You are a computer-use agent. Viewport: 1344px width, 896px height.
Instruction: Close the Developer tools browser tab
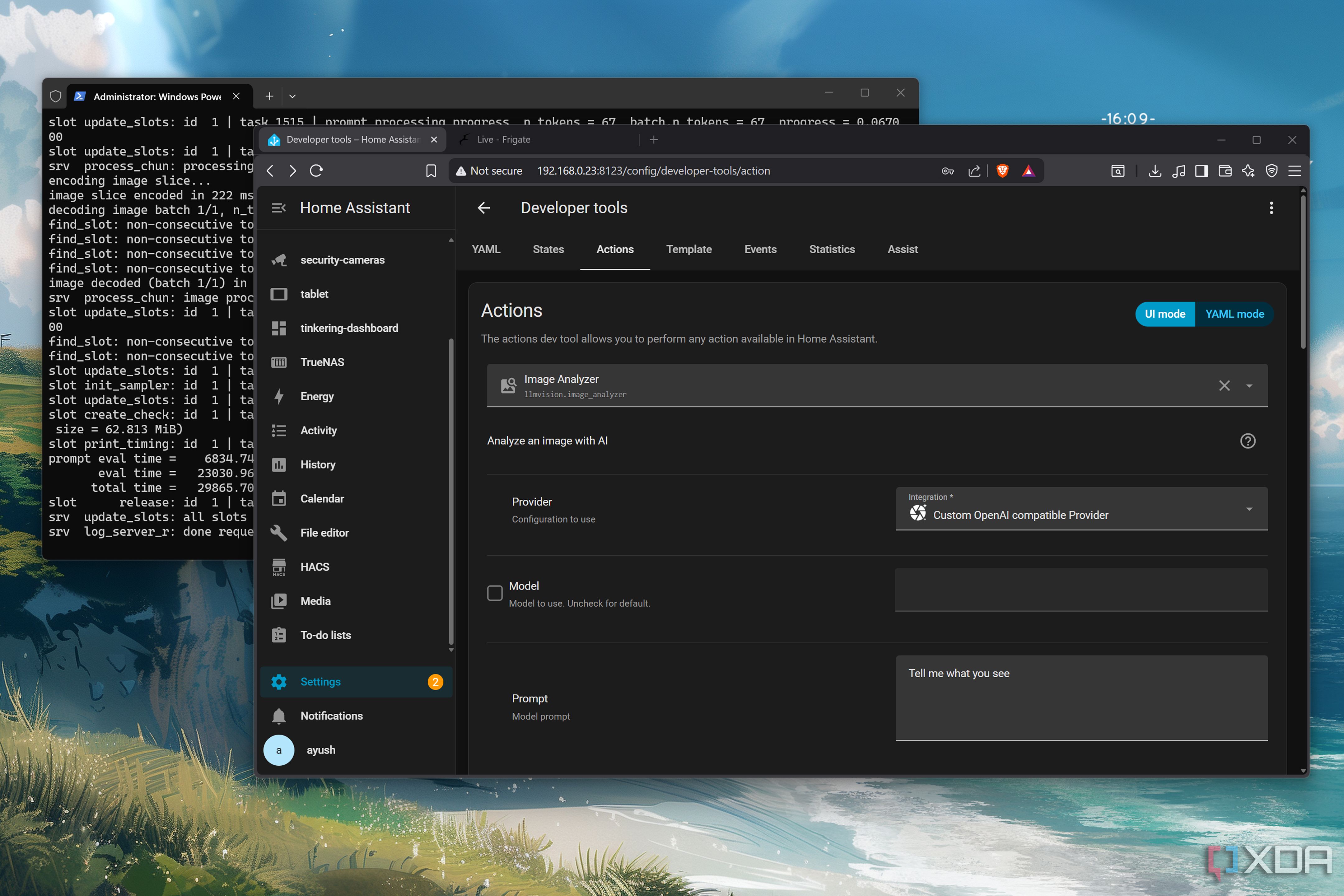[434, 140]
